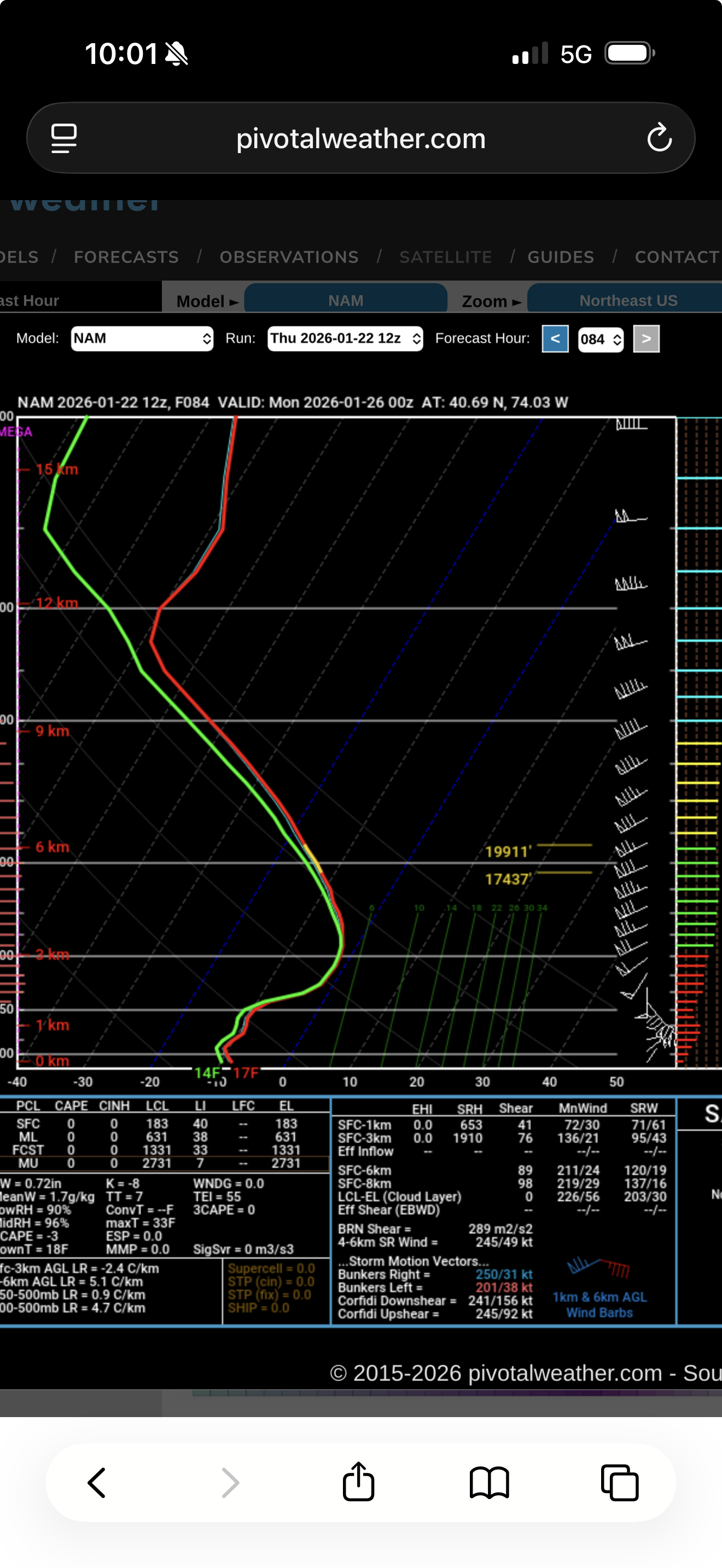Tap the Safari back arrow
This screenshot has width=722, height=1568.
click(x=97, y=1482)
